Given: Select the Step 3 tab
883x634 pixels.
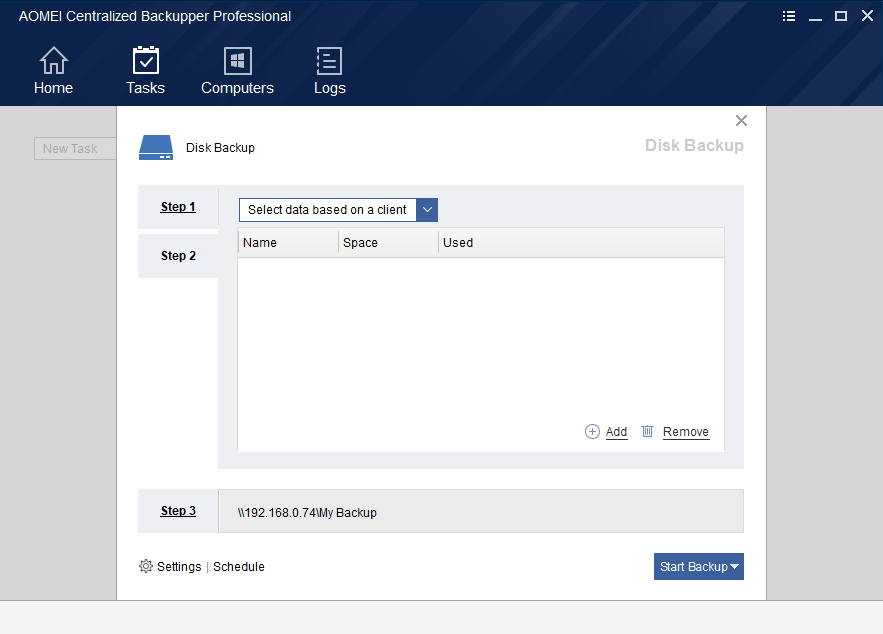Looking at the screenshot, I should [178, 511].
